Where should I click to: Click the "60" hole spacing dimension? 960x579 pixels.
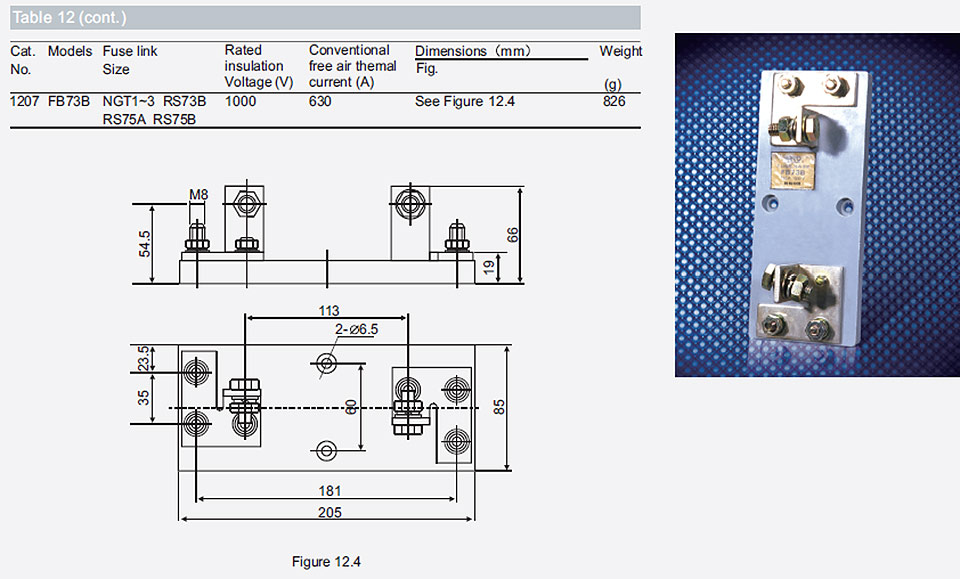click(x=351, y=407)
